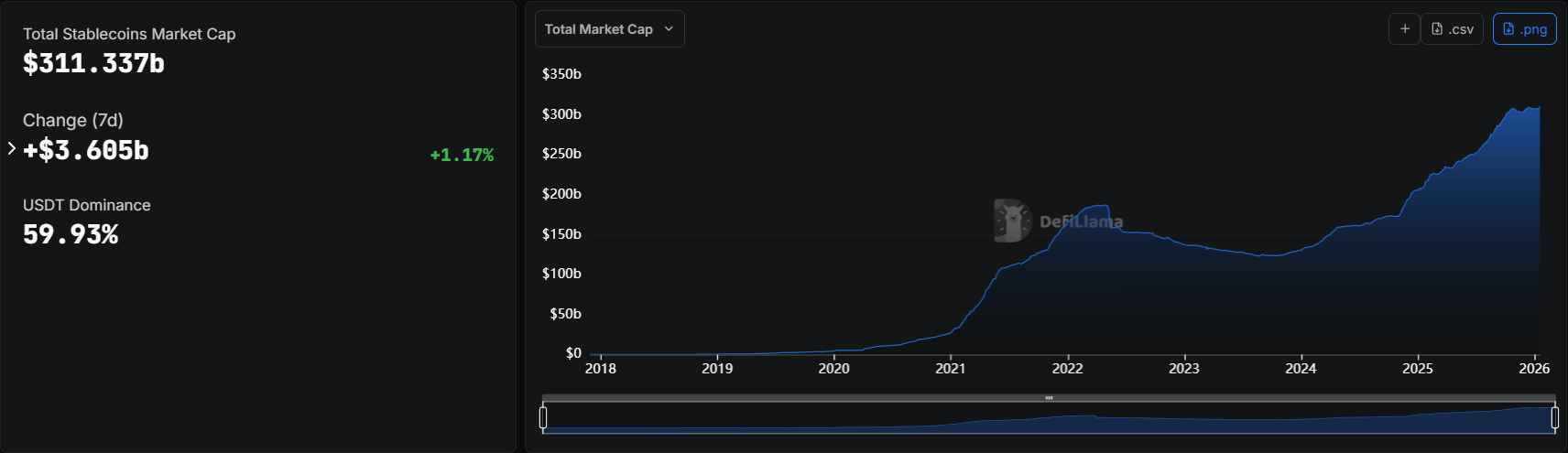This screenshot has width=1568, height=453.
Task: Click the +$3.605b weekly change value
Action: tap(86, 151)
